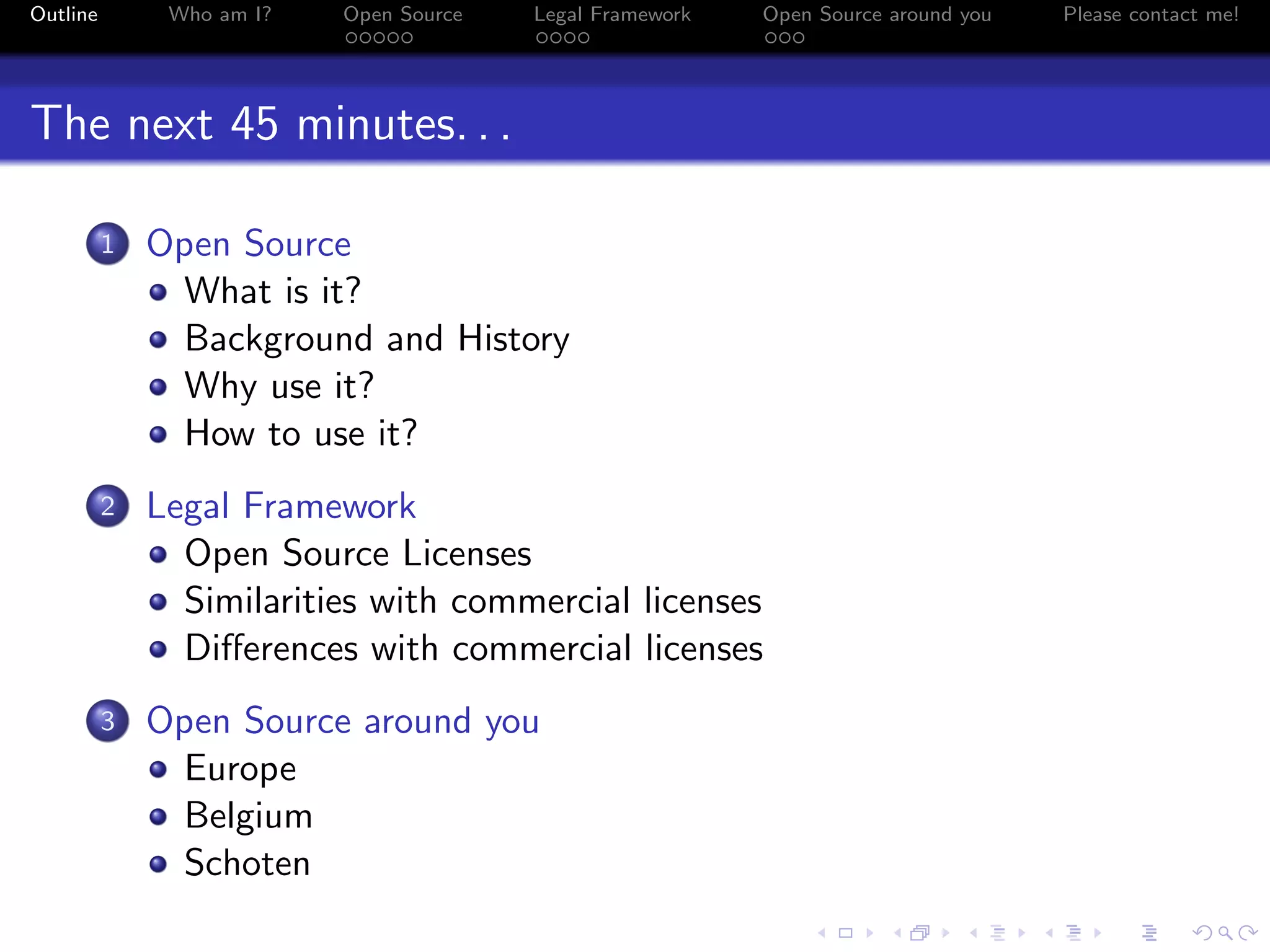Click the section navigation lines icon
The width and height of the screenshot is (1270, 952).
[x=1073, y=933]
